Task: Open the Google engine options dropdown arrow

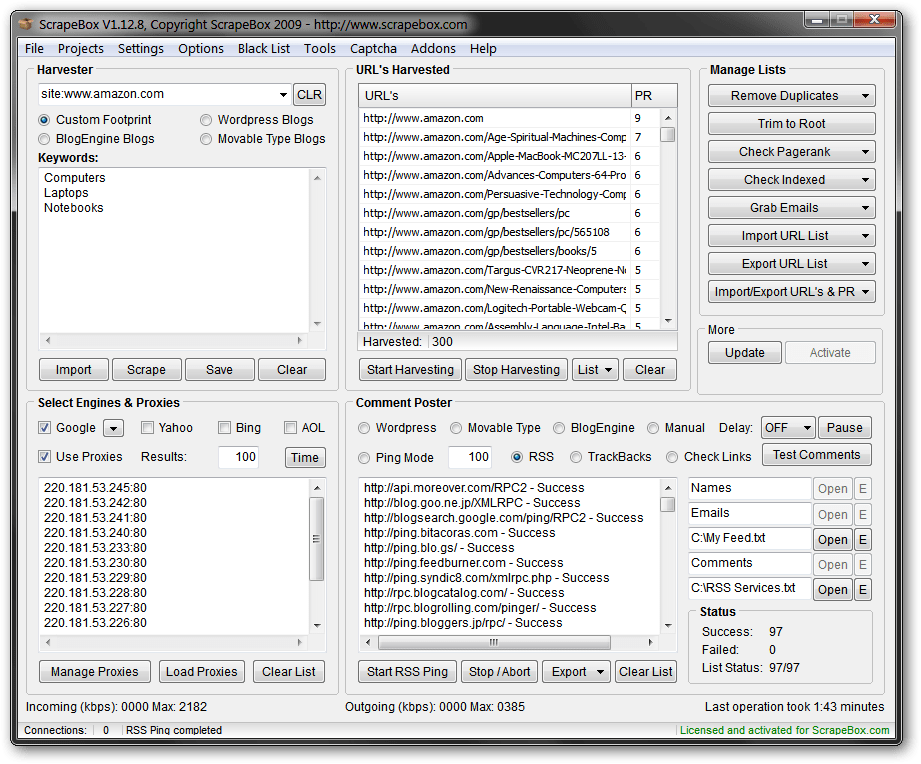Action: [x=114, y=428]
